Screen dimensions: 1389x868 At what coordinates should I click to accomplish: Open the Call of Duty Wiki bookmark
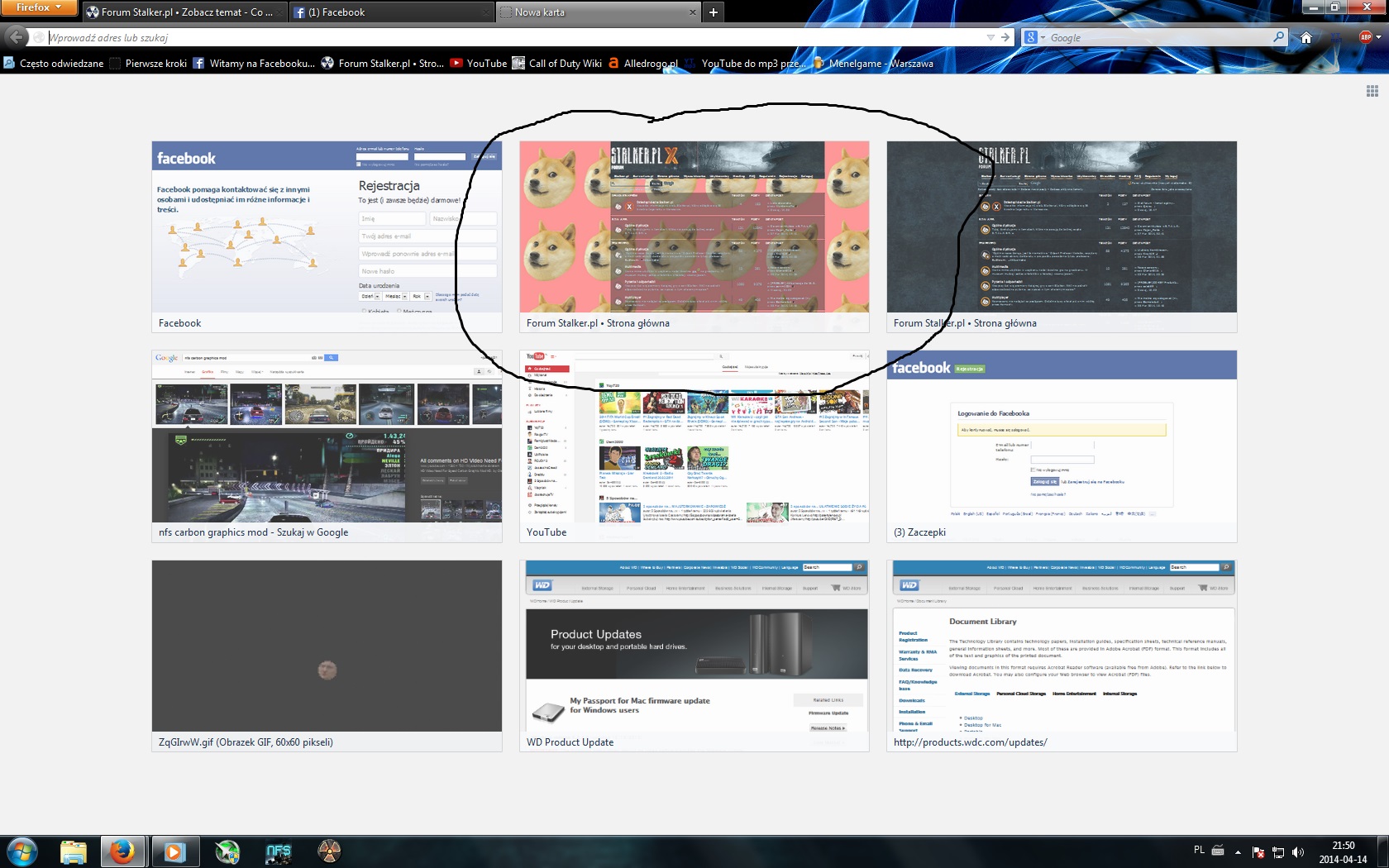click(557, 63)
